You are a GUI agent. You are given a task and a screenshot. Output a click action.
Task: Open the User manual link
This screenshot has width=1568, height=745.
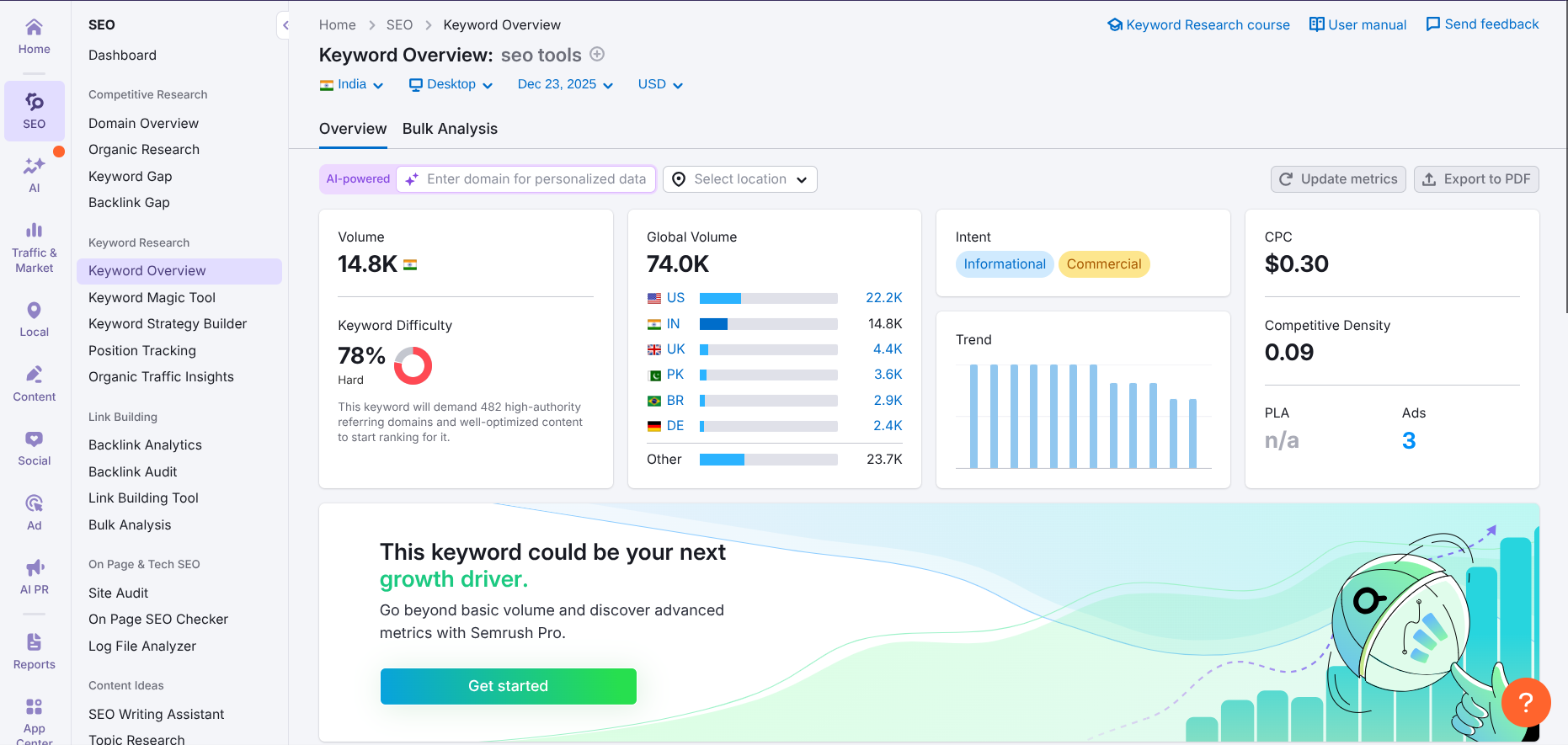pyautogui.click(x=1368, y=25)
